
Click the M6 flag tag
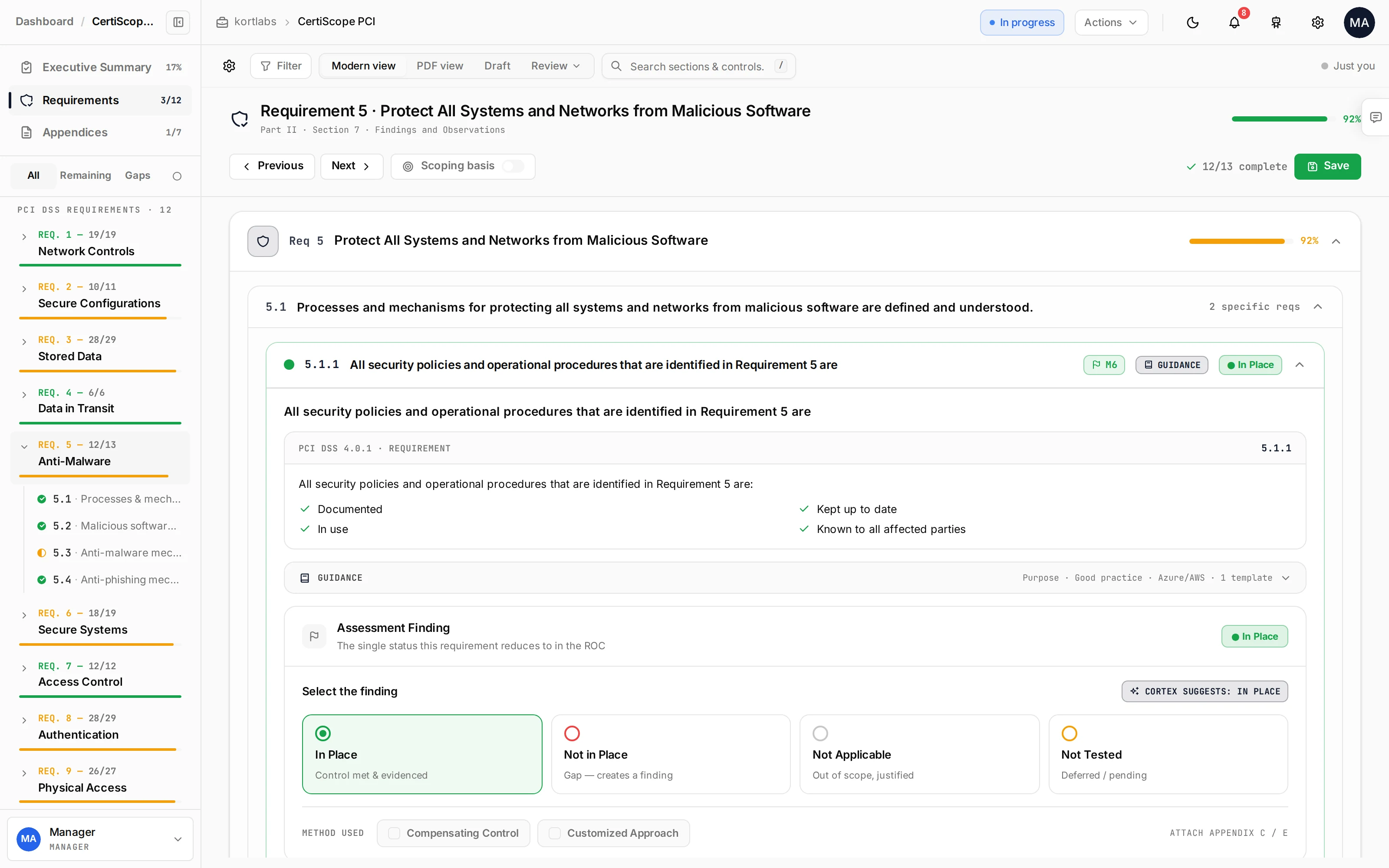(1104, 365)
